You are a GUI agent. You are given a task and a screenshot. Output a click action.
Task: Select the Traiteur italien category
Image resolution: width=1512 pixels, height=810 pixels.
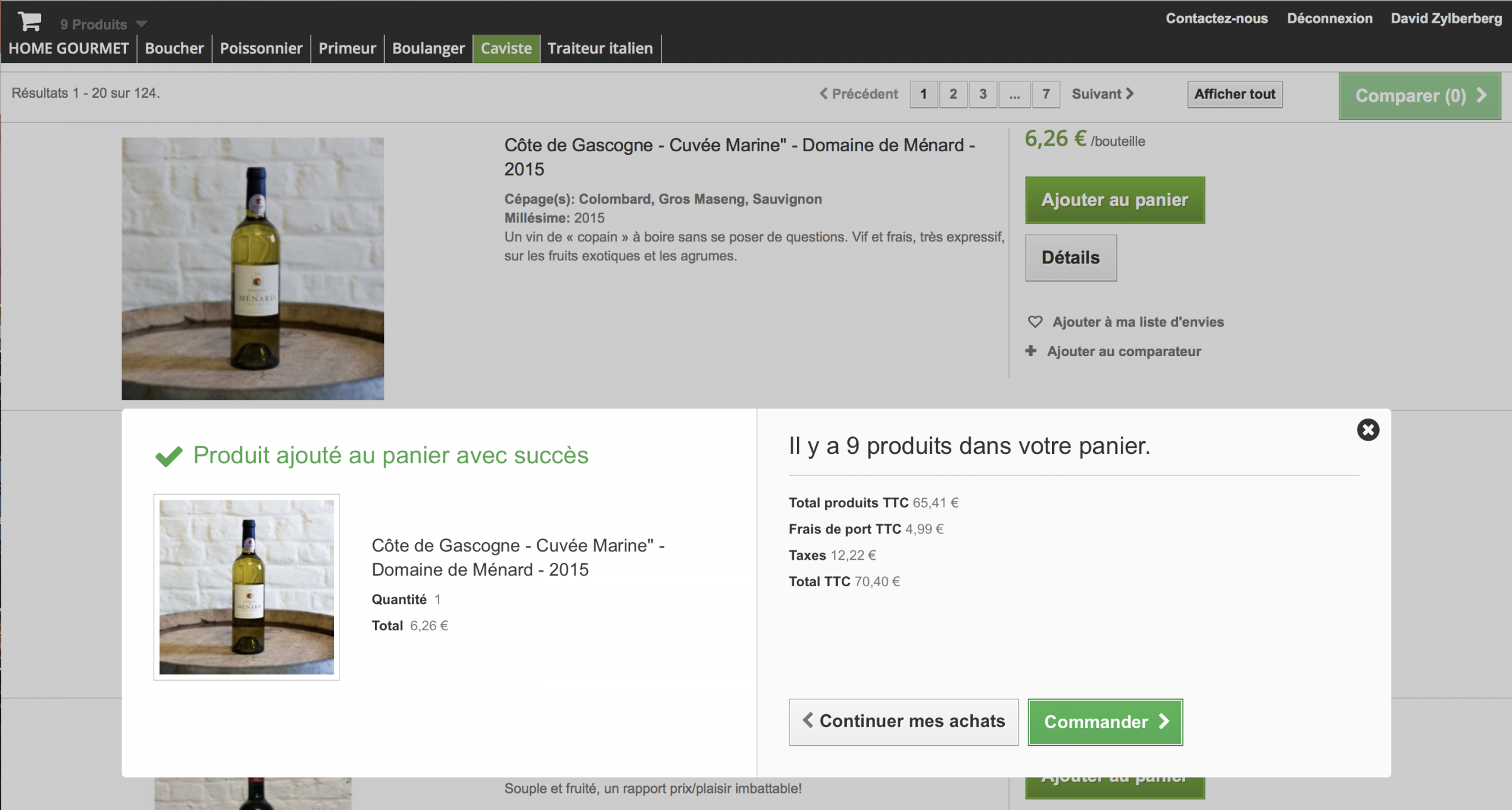click(x=600, y=49)
